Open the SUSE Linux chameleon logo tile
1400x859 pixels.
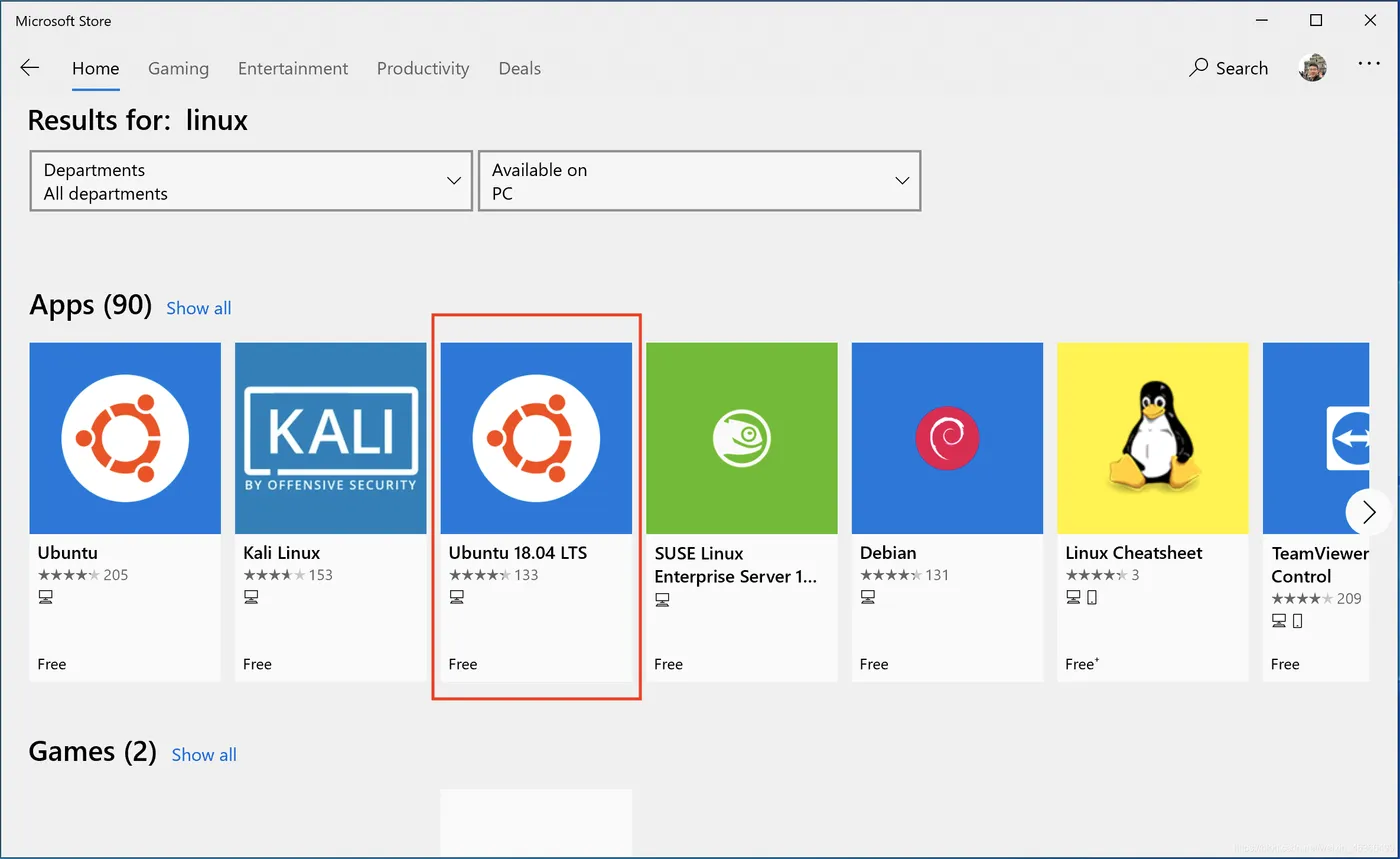(x=742, y=438)
